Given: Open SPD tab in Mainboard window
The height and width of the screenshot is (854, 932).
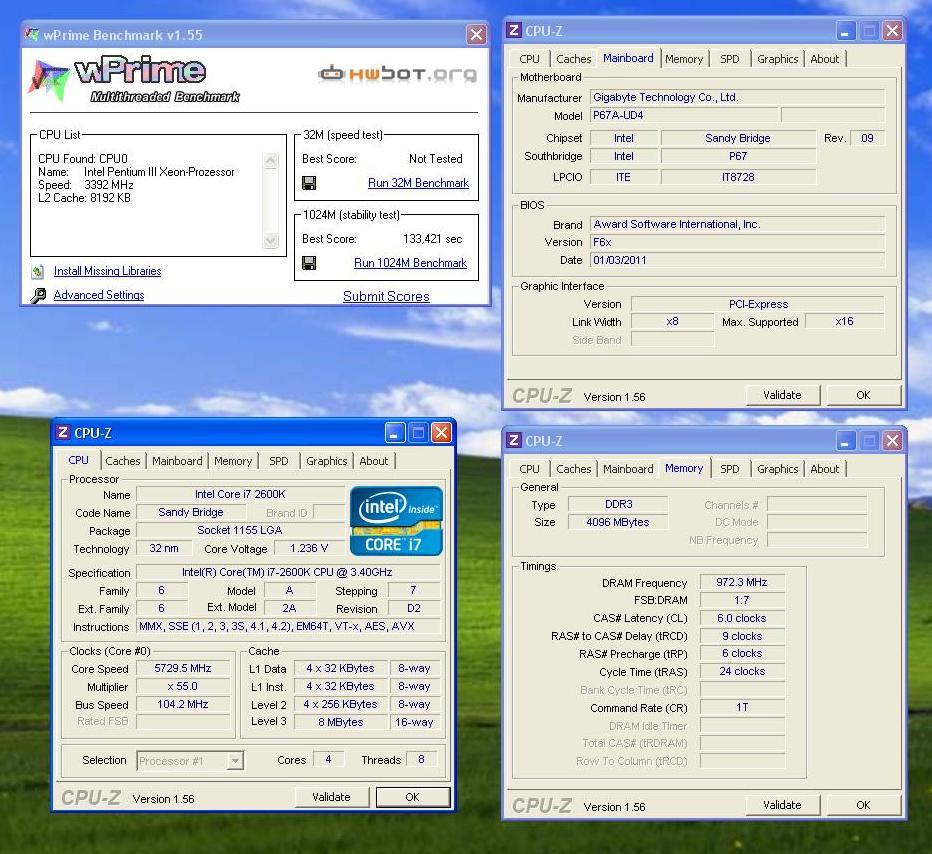Looking at the screenshot, I should click(x=729, y=59).
